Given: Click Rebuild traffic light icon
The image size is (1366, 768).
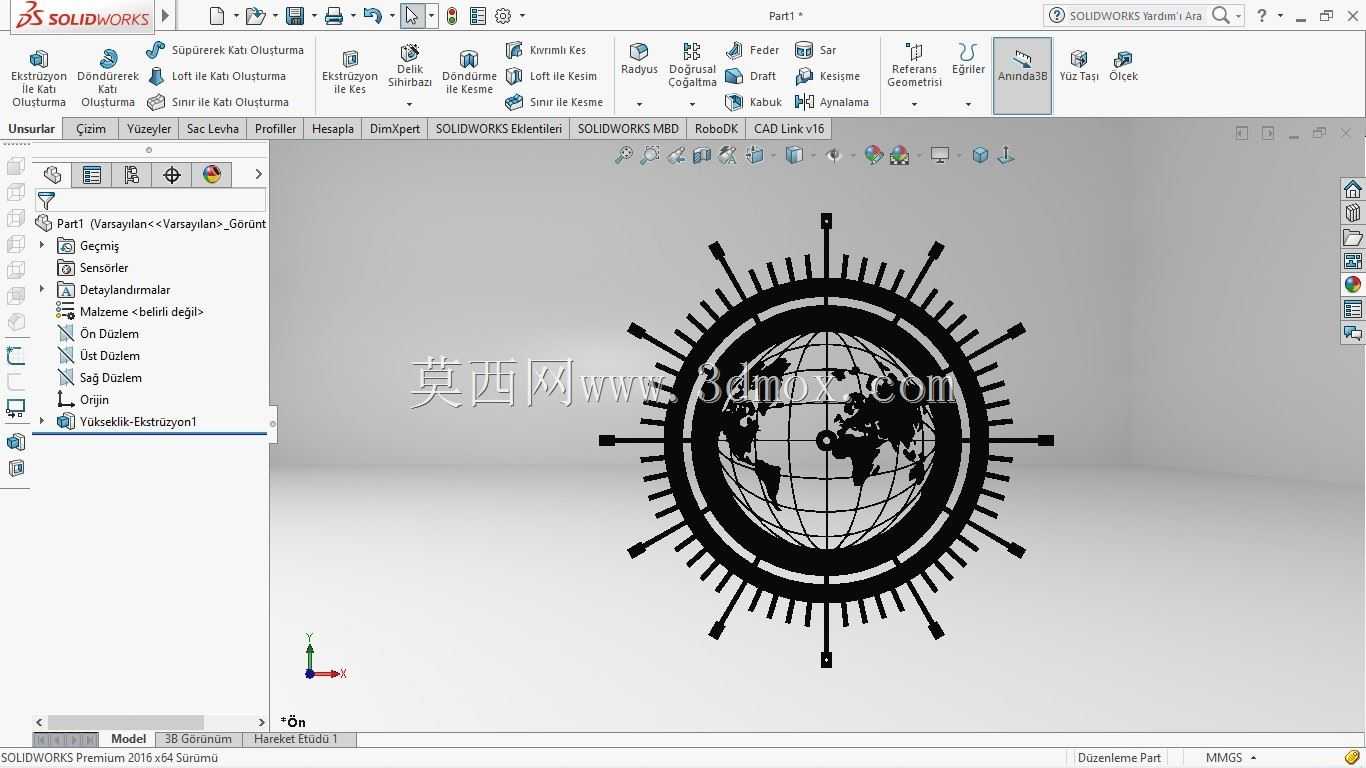Looking at the screenshot, I should click(x=452, y=15).
